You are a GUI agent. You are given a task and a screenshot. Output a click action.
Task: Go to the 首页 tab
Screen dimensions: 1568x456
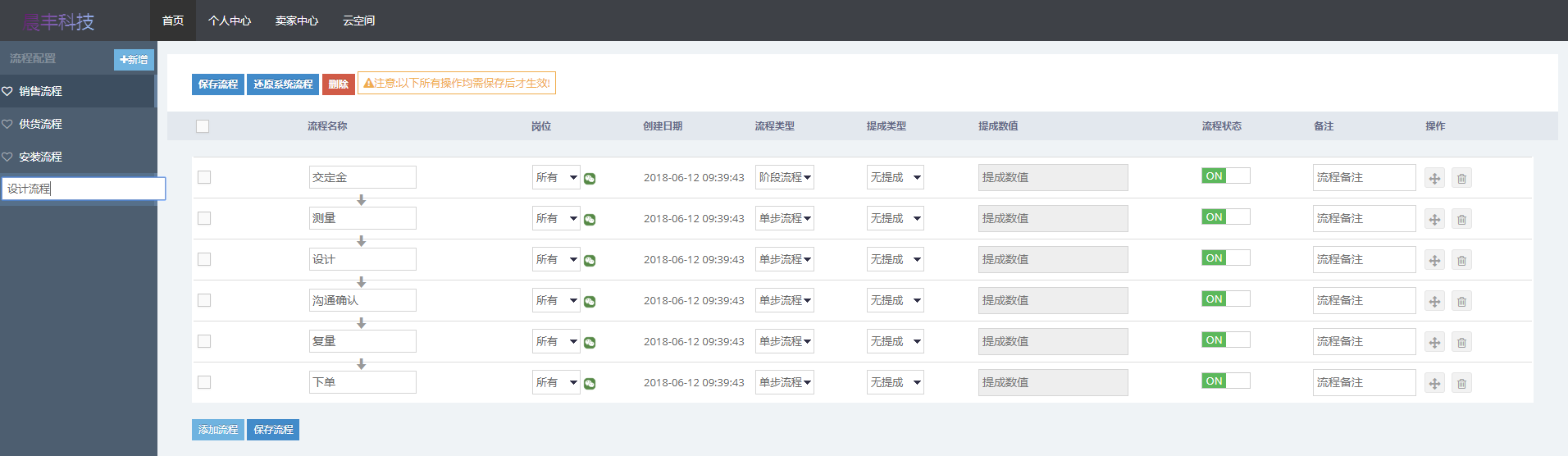[x=173, y=21]
